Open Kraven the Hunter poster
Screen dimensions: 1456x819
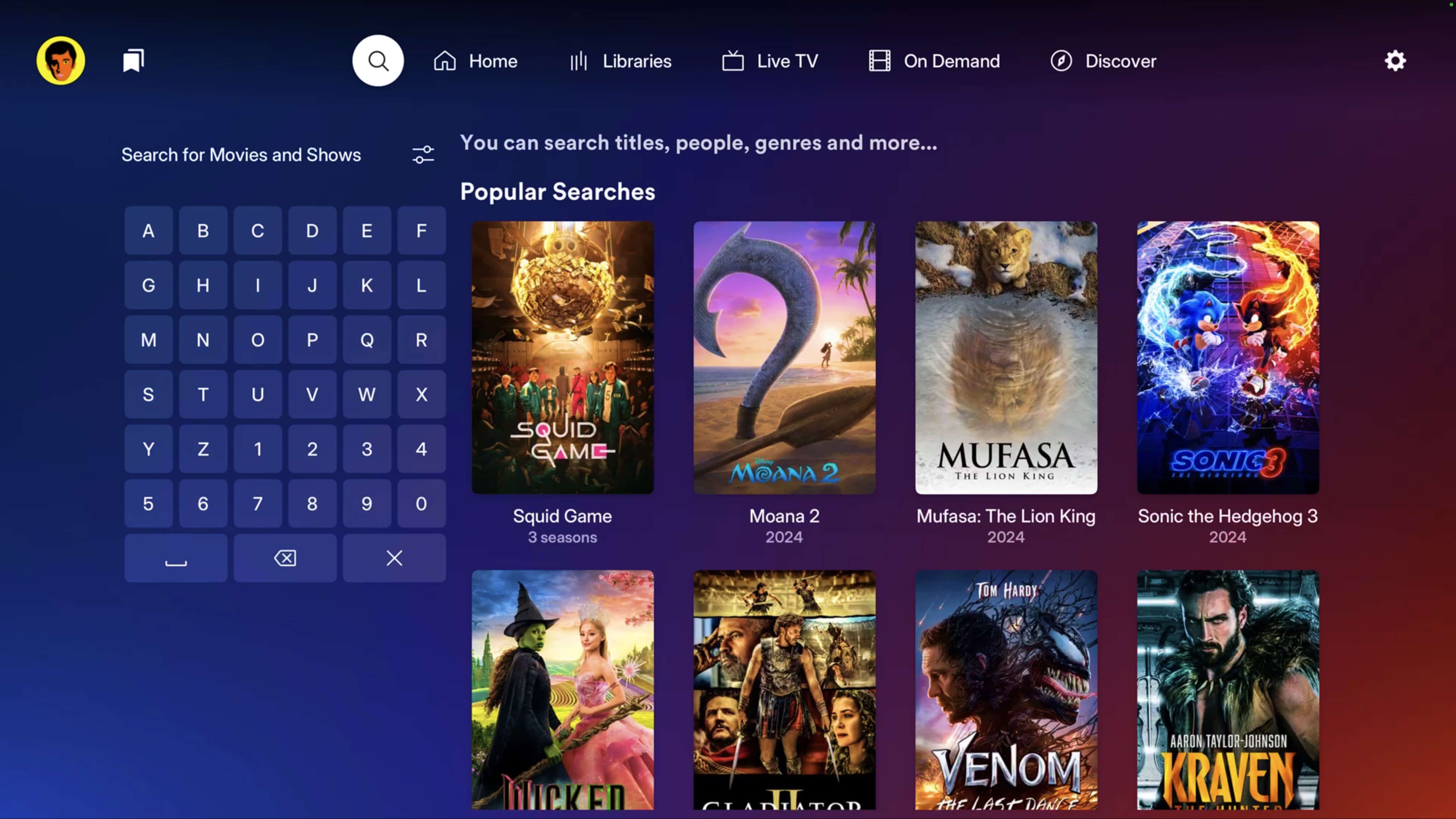click(1228, 690)
